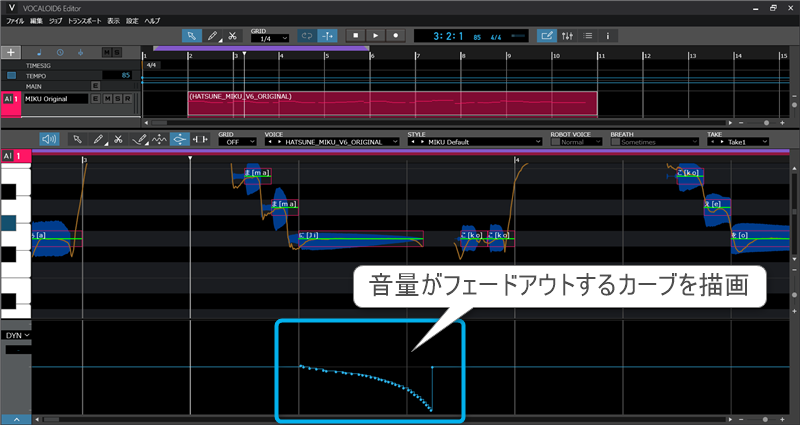Image resolution: width=800 pixels, height=425 pixels.
Task: Open the DYN parameter dropdown
Action: click(17, 335)
